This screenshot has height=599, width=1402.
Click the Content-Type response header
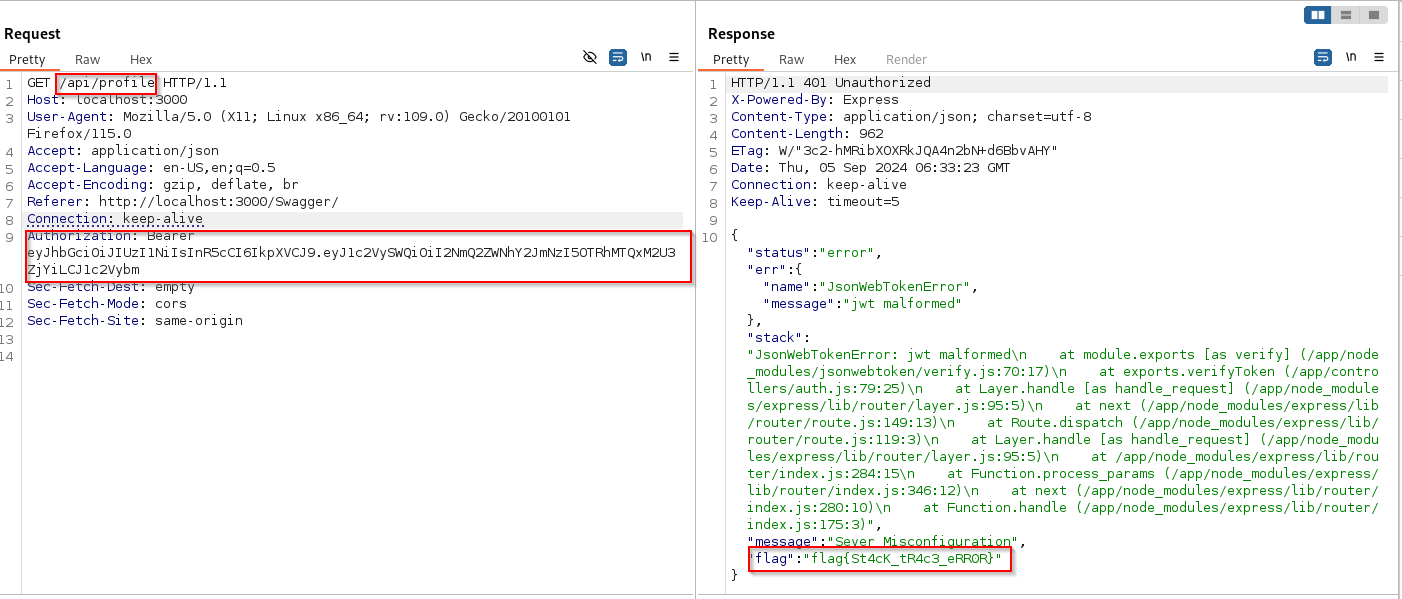(911, 117)
